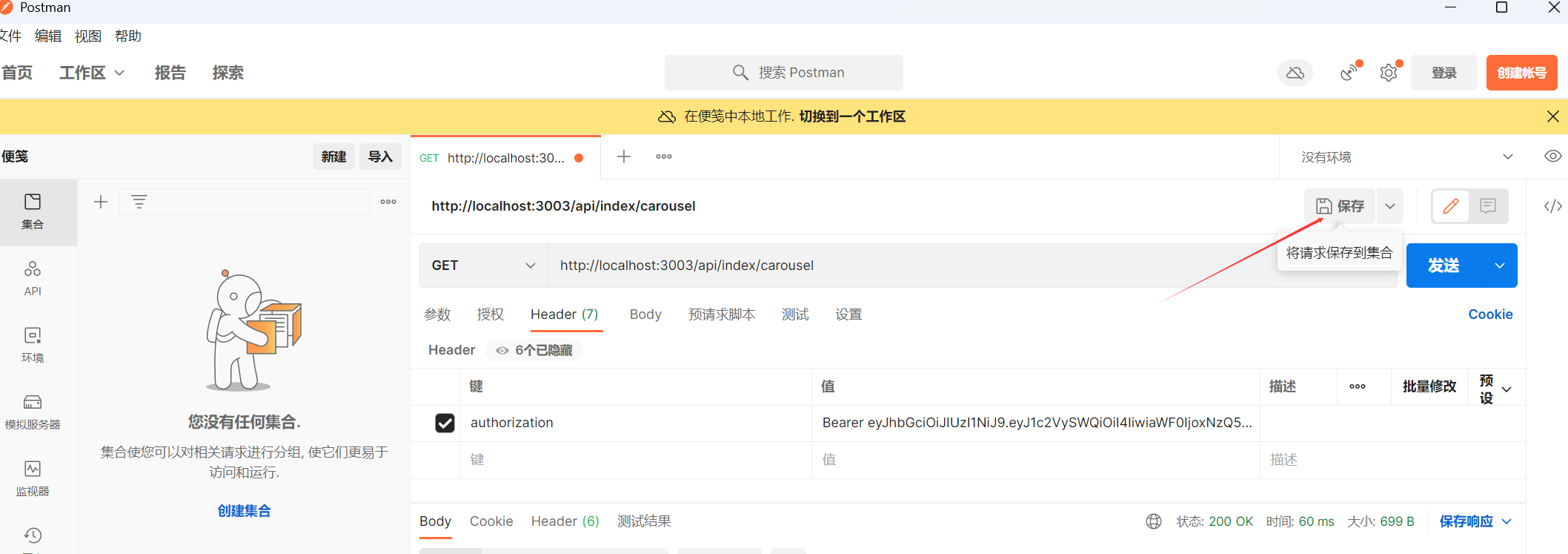Open 测试结果 test results tab
Image resolution: width=1568 pixels, height=554 pixels.
[x=645, y=521]
